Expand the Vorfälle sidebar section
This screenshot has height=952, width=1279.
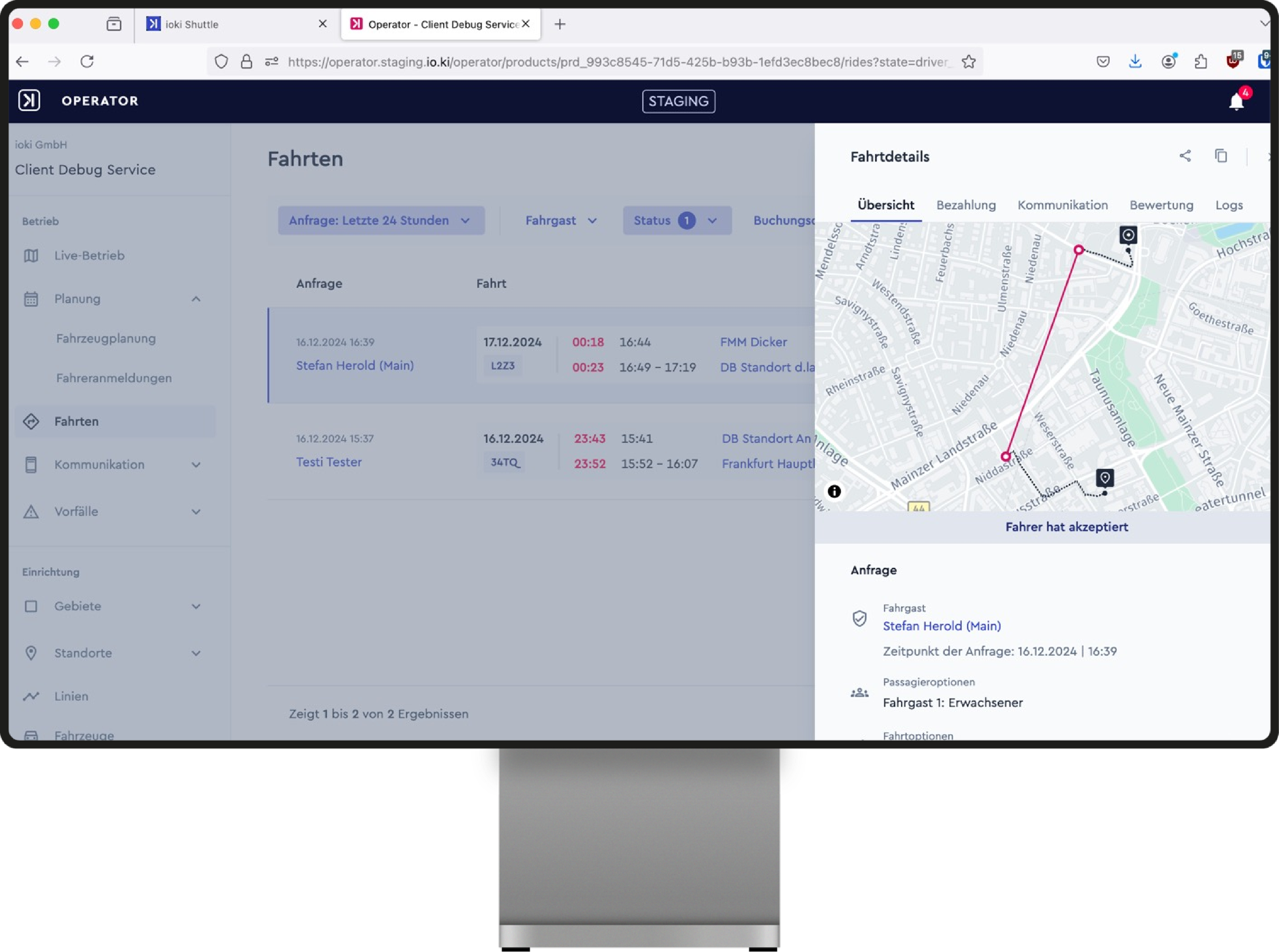pos(196,512)
